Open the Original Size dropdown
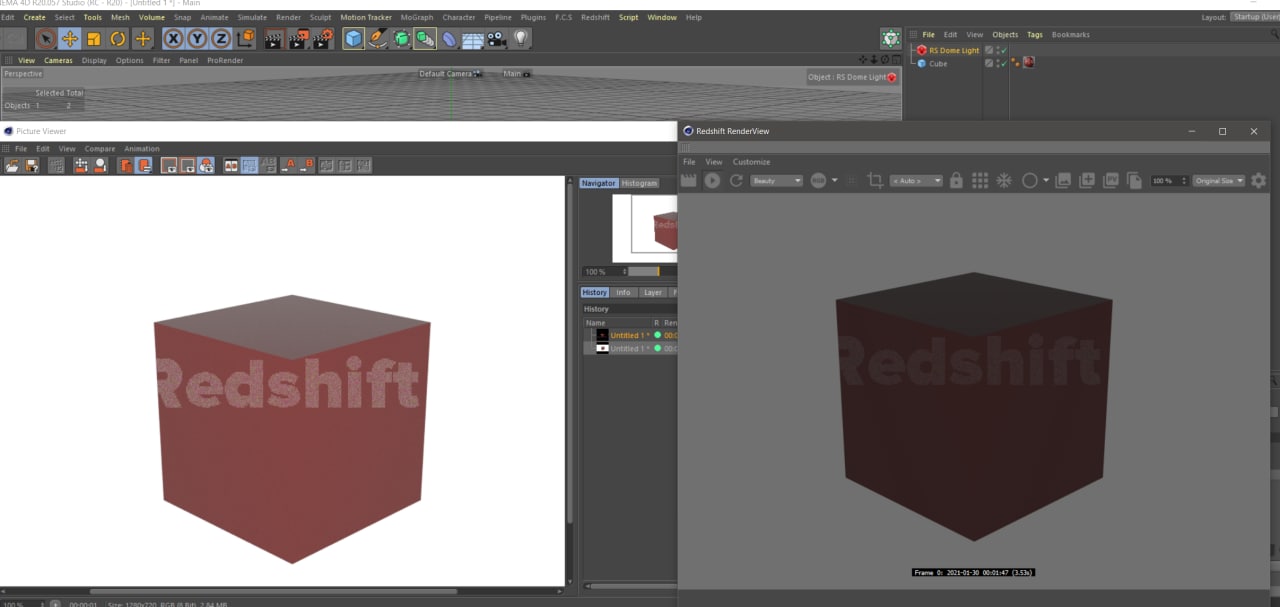This screenshot has width=1280, height=607. click(x=1219, y=181)
